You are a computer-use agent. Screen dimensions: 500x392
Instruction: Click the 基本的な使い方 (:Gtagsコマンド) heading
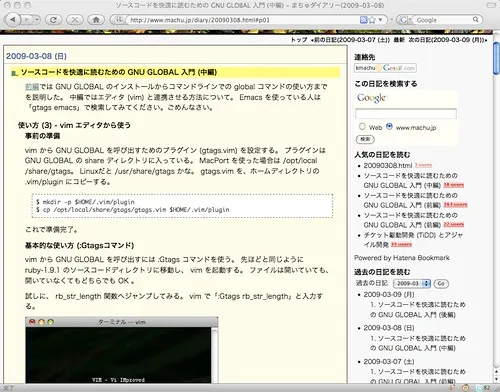[79, 246]
